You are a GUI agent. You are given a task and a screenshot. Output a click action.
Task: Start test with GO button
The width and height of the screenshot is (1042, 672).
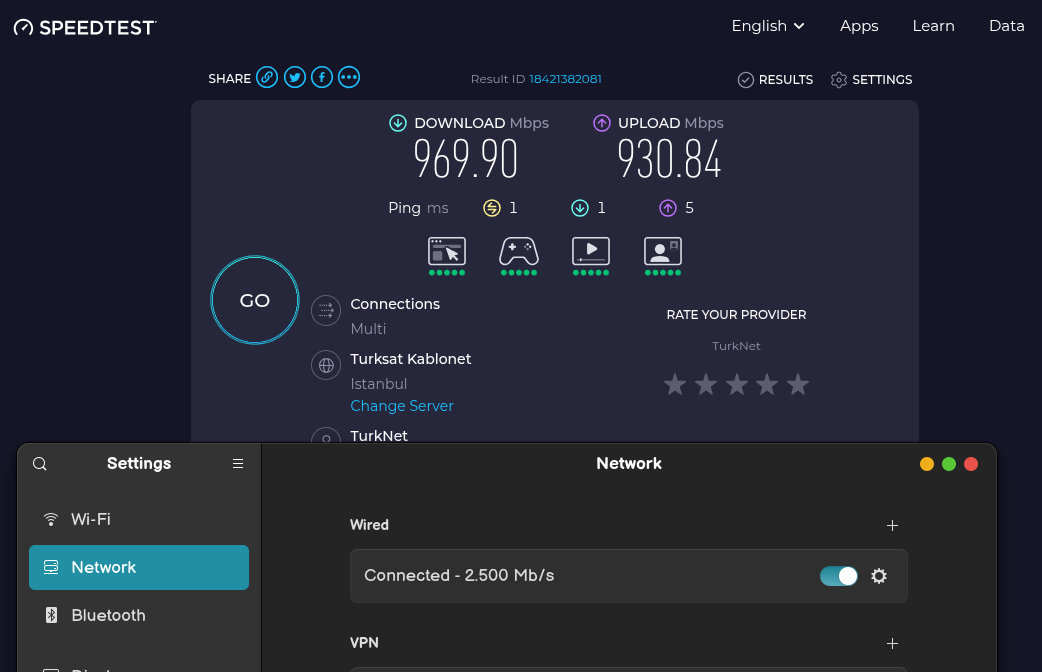(255, 300)
